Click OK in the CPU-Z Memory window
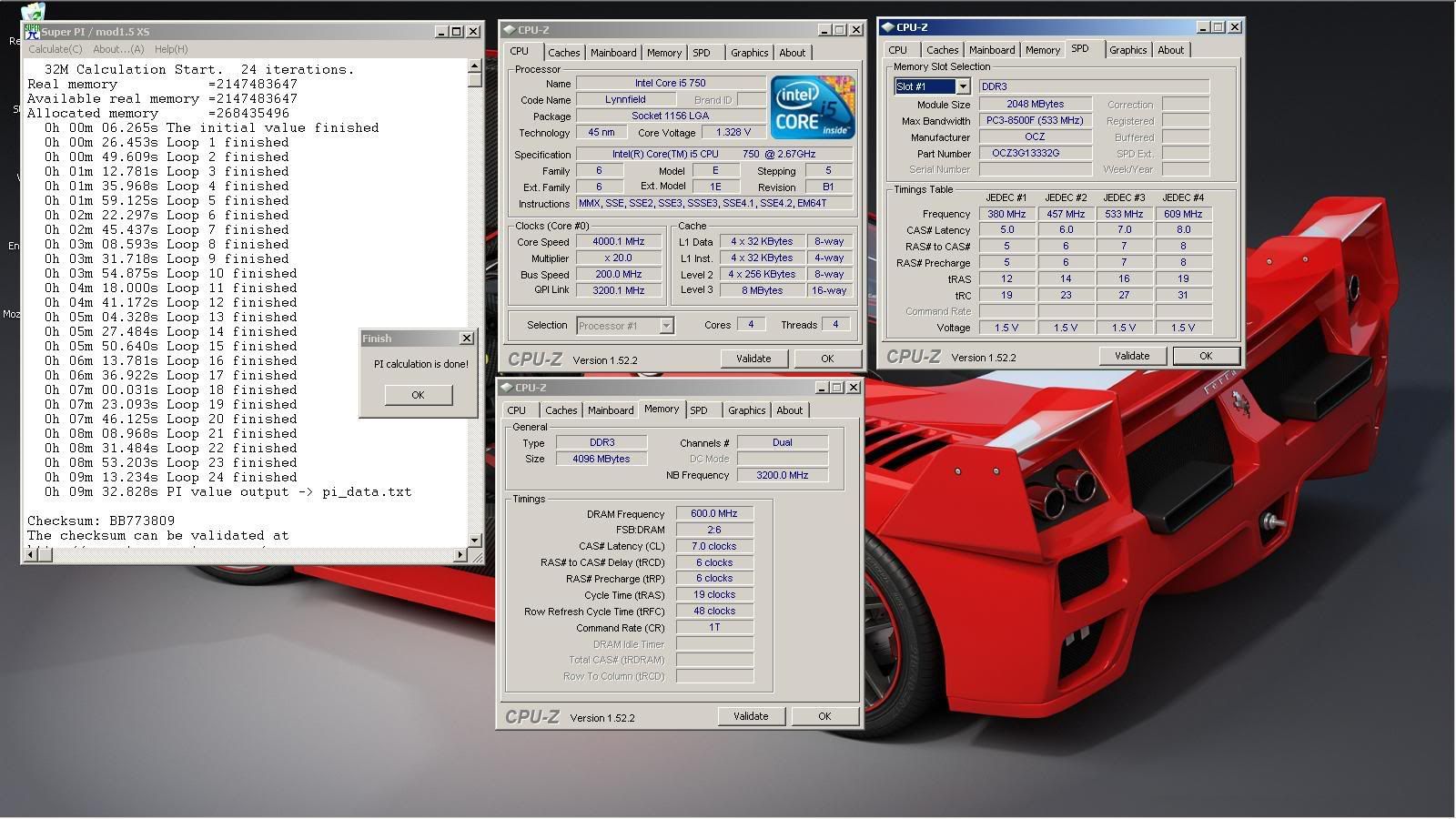This screenshot has height=819, width=1456. (824, 716)
